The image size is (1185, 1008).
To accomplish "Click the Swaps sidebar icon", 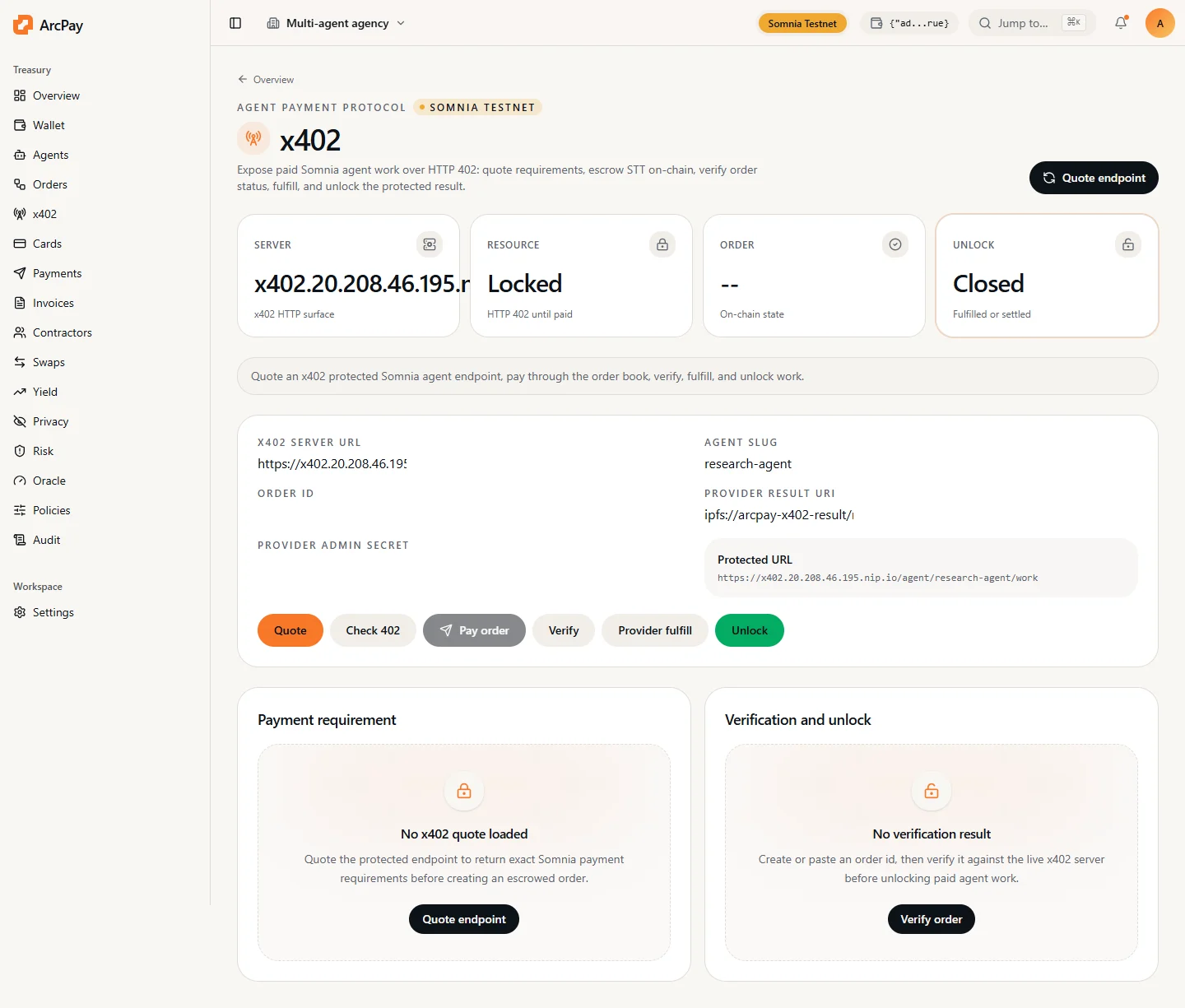I will pyautogui.click(x=20, y=362).
